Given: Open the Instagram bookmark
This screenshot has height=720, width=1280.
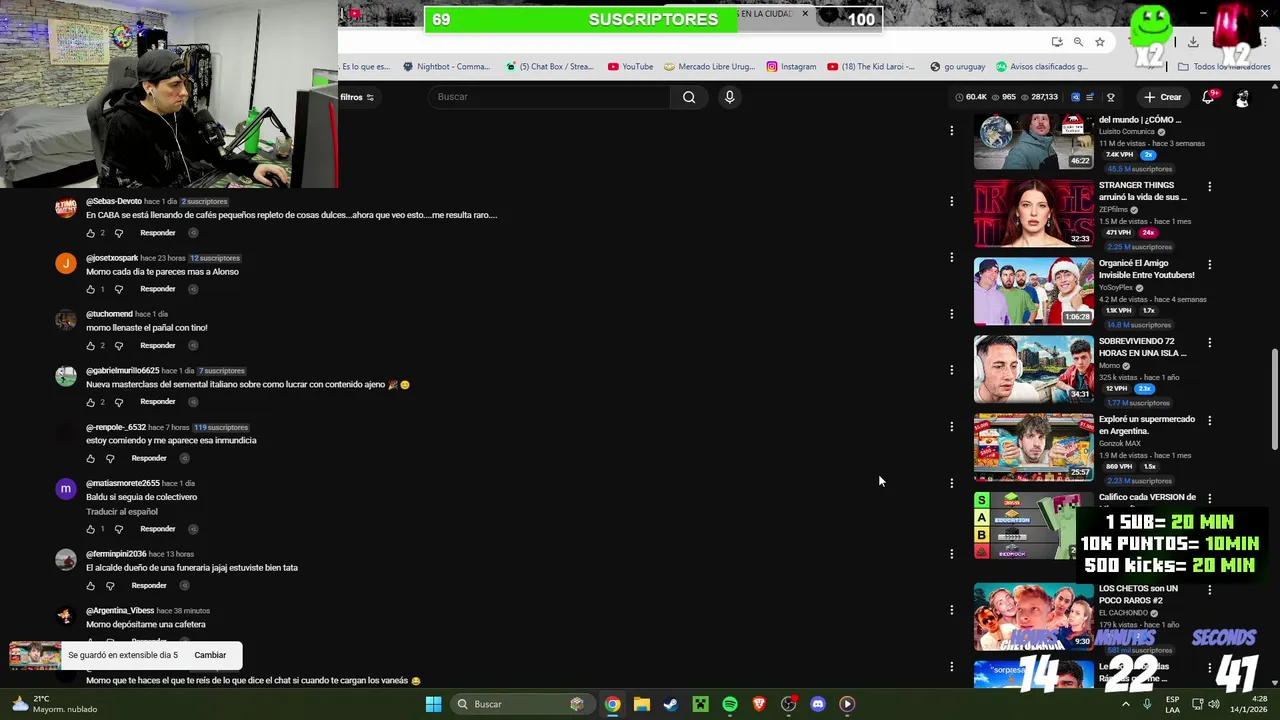Looking at the screenshot, I should (x=791, y=67).
